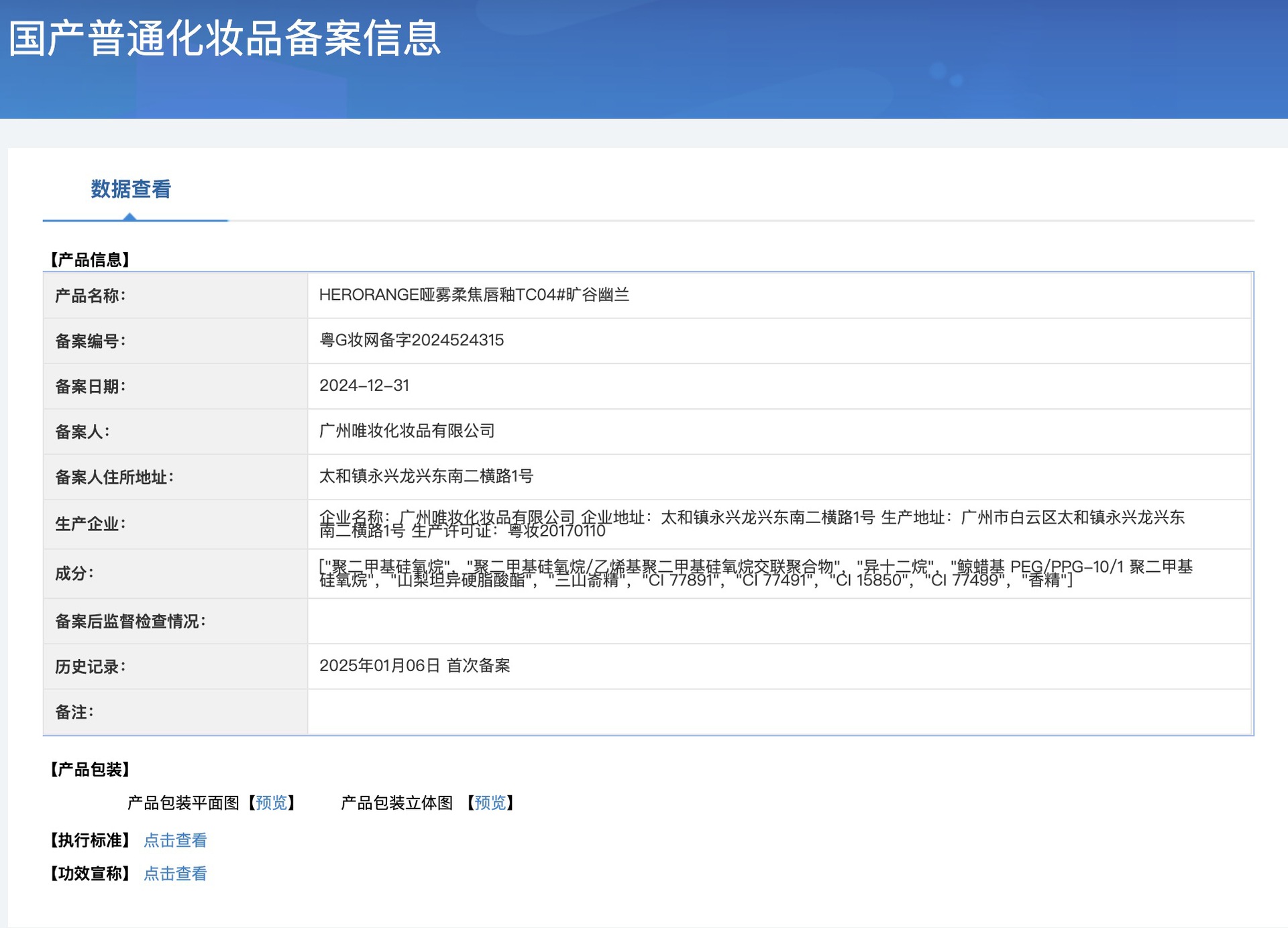The image size is (1288, 928).
Task: Click the 执行标准 label
Action: pyautogui.click(x=90, y=840)
